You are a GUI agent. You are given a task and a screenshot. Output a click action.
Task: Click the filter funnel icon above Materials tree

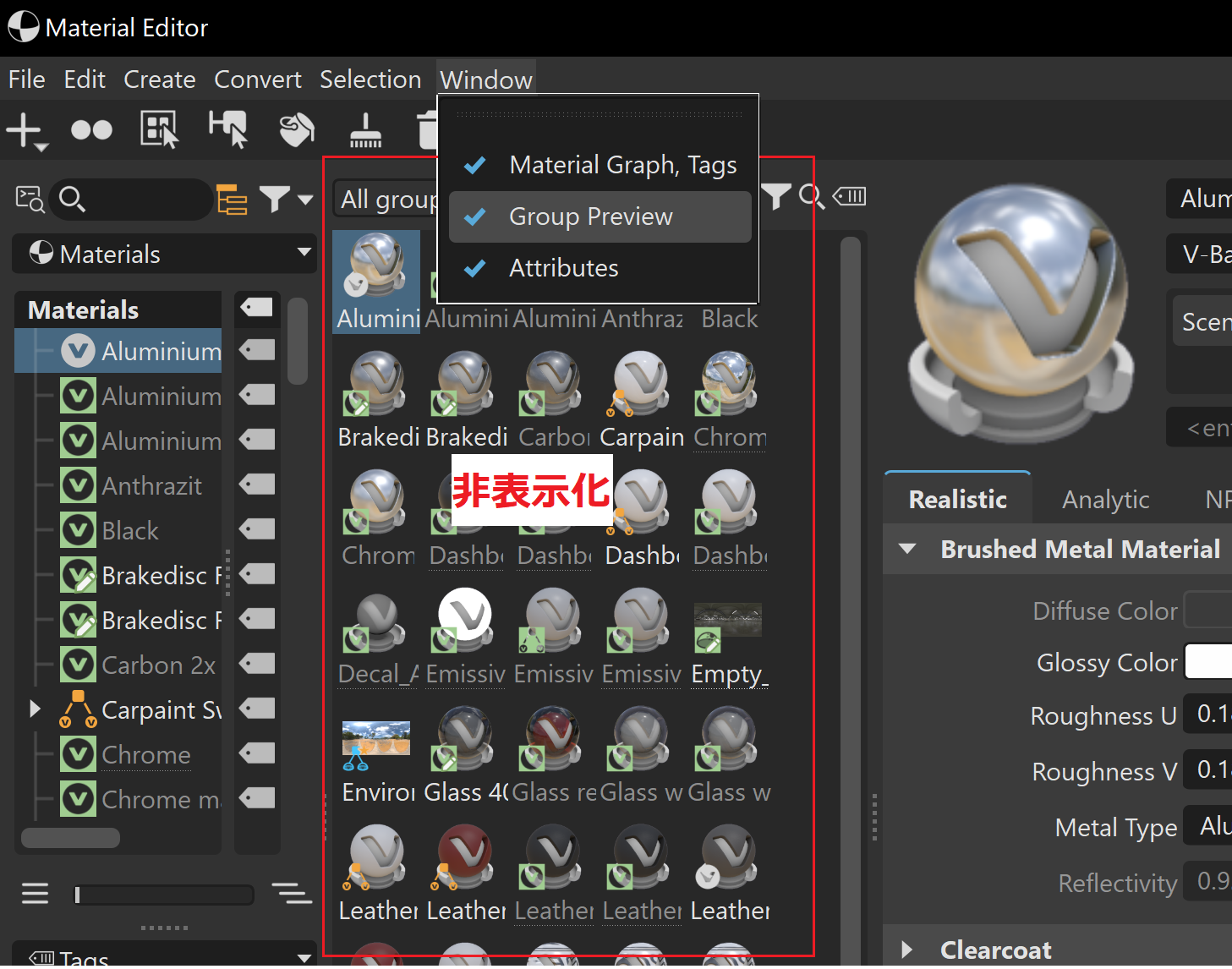pyautogui.click(x=275, y=200)
